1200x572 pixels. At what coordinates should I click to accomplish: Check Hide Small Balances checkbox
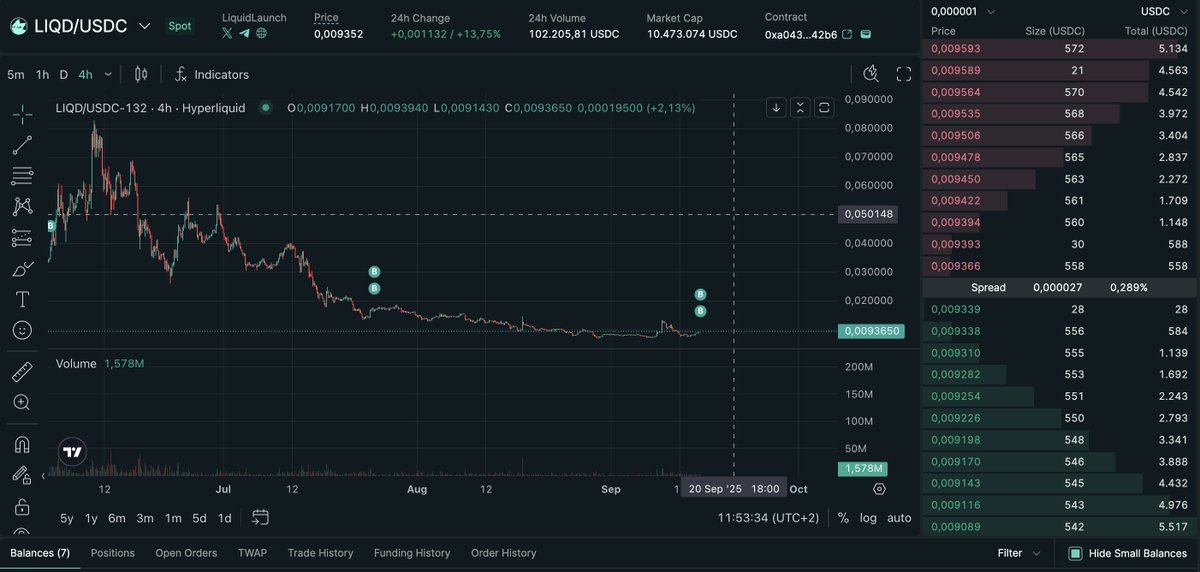point(1075,553)
